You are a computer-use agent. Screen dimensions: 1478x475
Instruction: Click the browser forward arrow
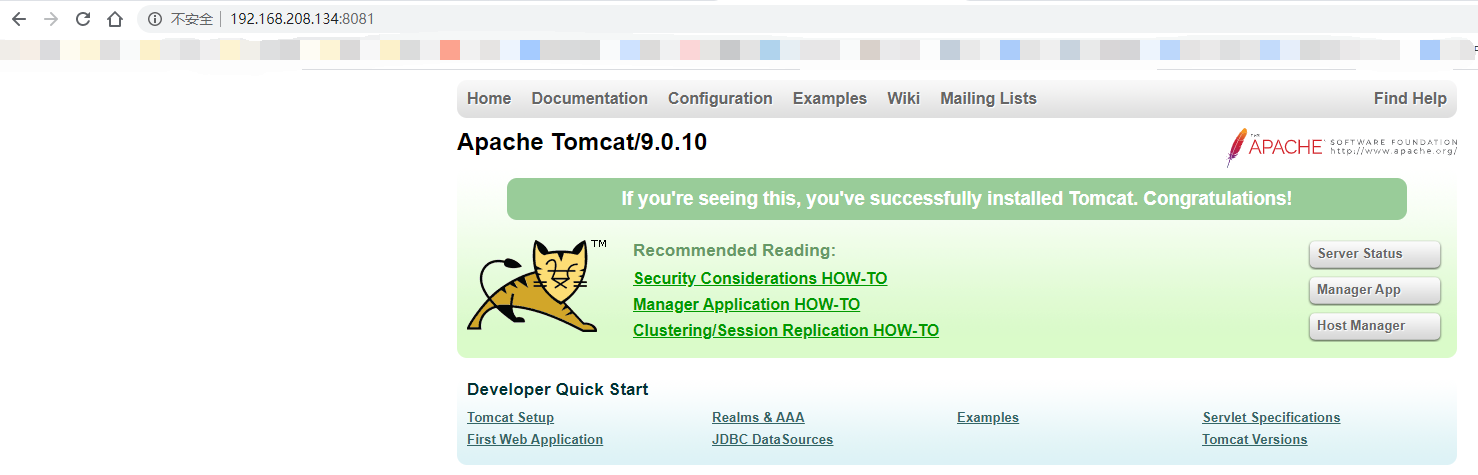[x=51, y=19]
